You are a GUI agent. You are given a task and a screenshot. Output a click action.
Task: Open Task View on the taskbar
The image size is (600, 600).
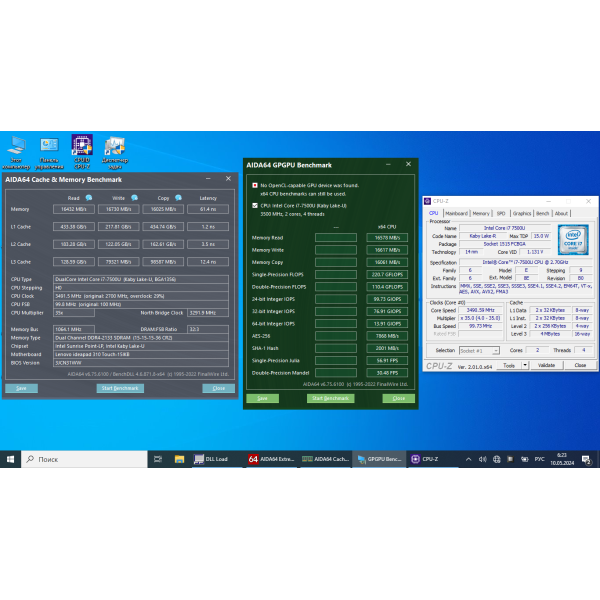pos(158,459)
